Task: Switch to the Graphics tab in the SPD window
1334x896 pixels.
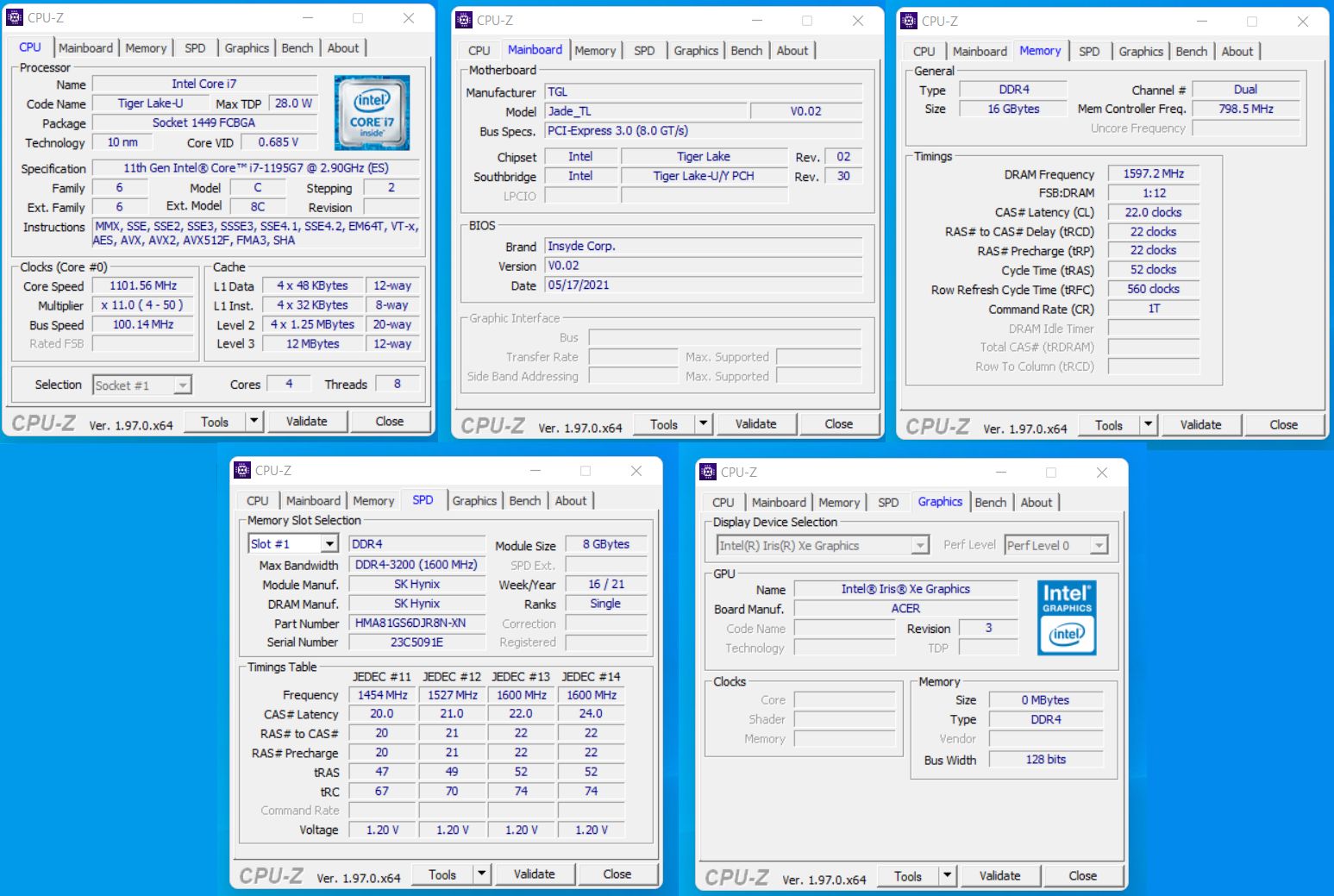Action: coord(474,501)
